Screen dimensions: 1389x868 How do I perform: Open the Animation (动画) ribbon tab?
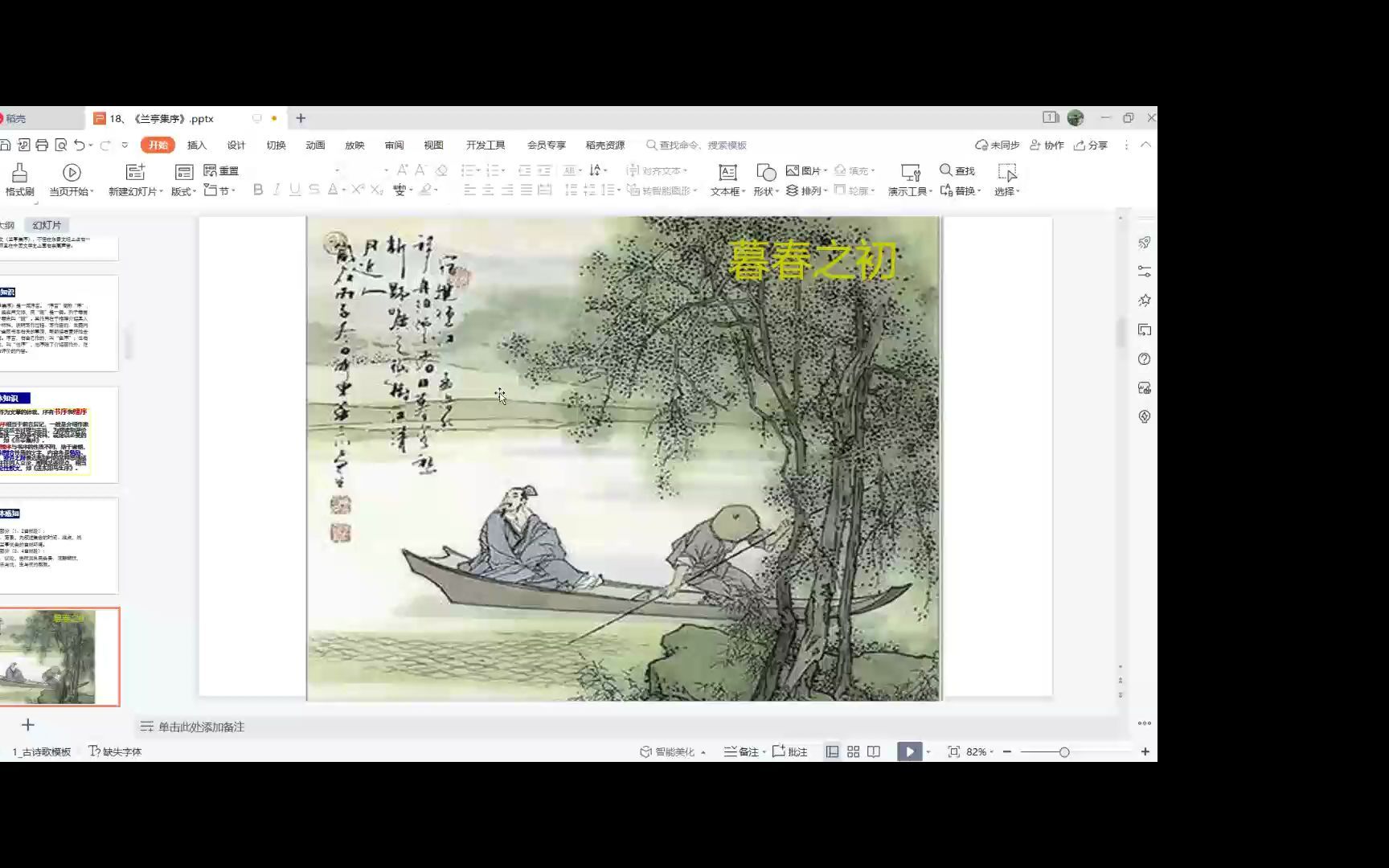pos(315,145)
